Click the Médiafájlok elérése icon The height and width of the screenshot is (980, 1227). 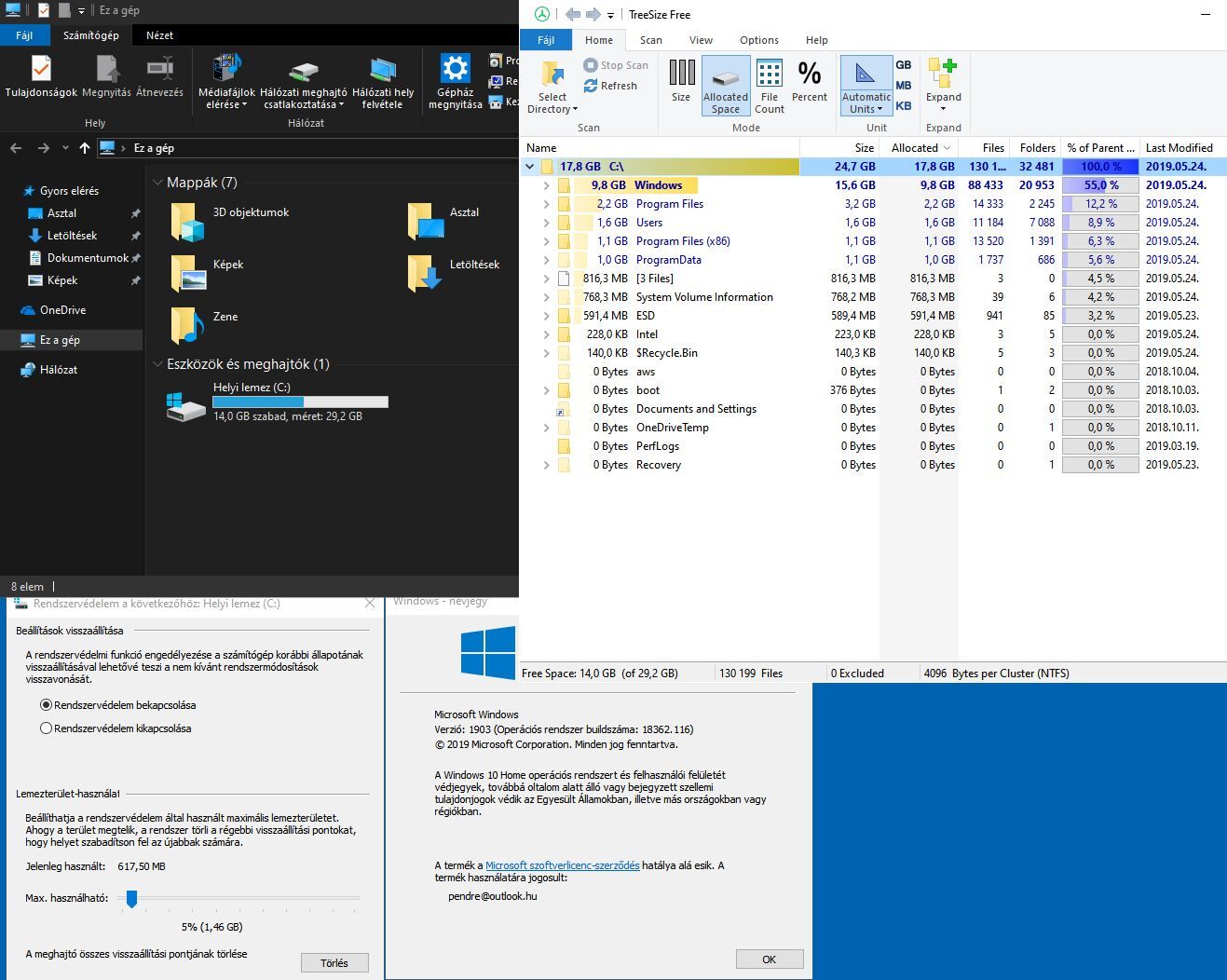[x=226, y=69]
